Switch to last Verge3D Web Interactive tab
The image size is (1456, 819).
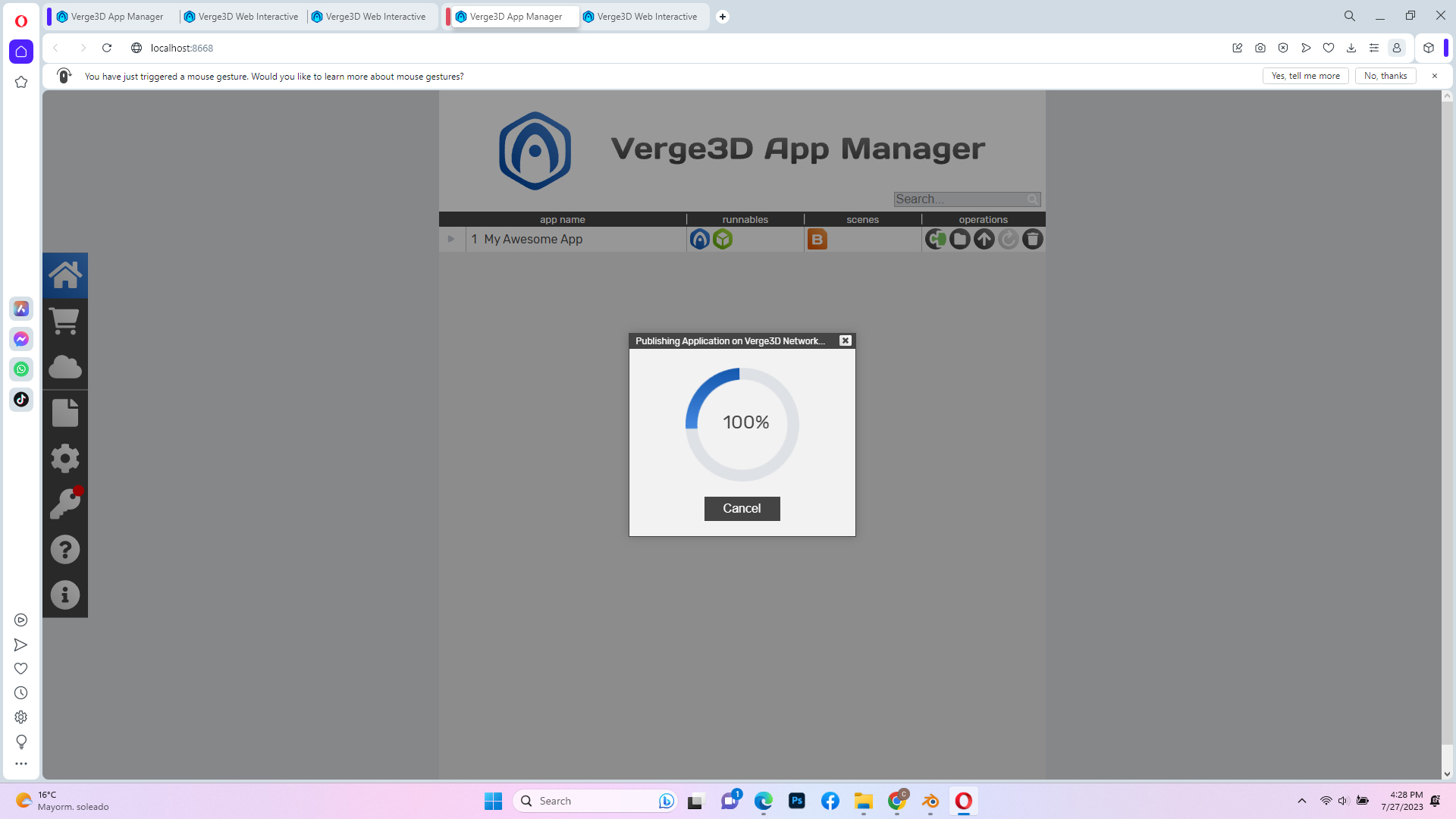click(x=642, y=16)
